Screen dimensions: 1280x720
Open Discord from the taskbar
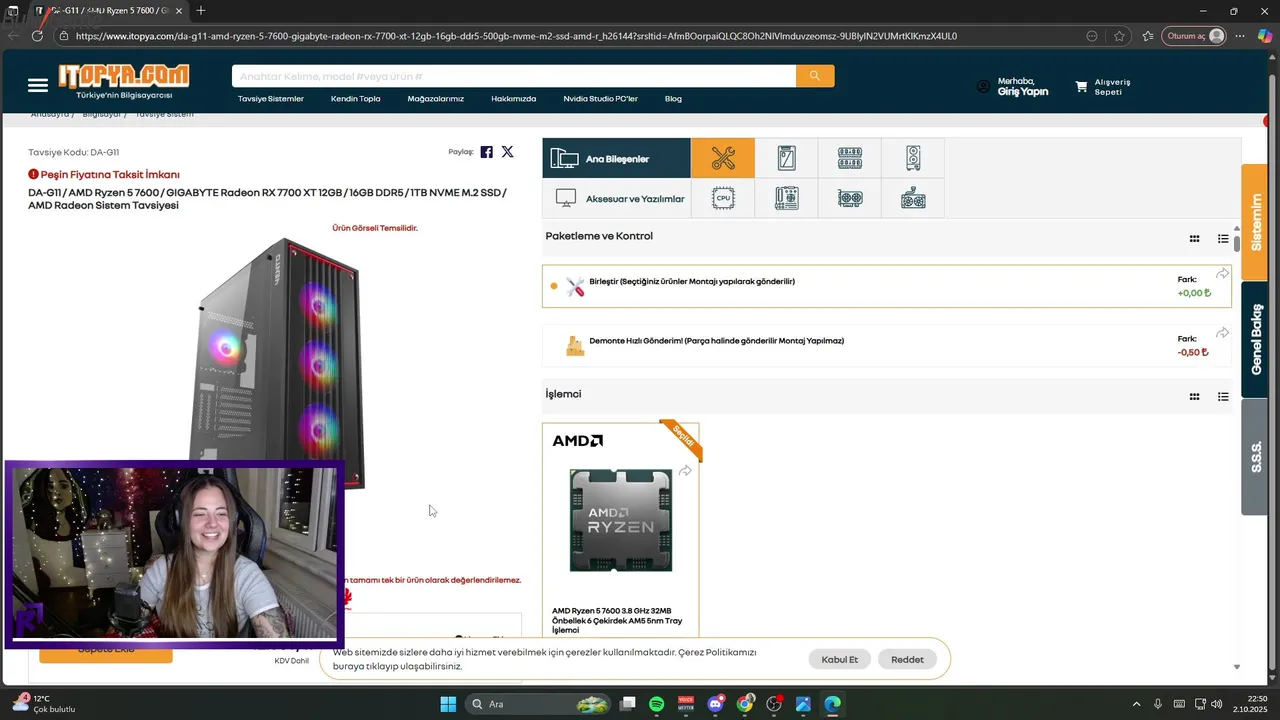click(x=715, y=704)
